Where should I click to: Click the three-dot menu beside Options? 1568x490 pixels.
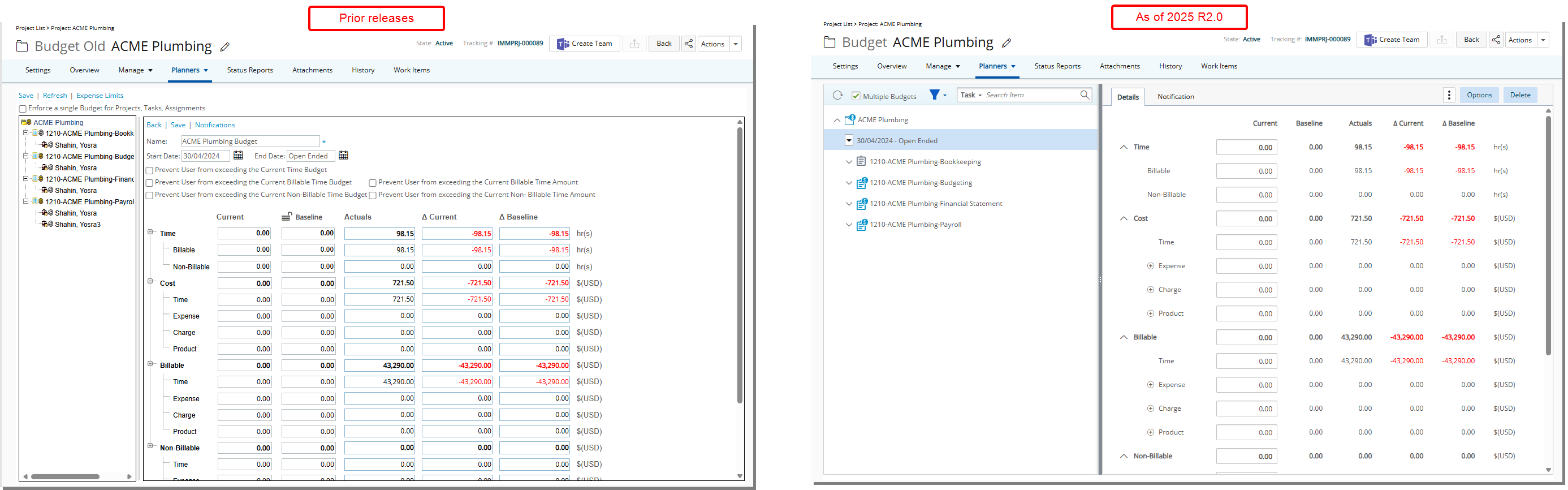pos(1449,95)
